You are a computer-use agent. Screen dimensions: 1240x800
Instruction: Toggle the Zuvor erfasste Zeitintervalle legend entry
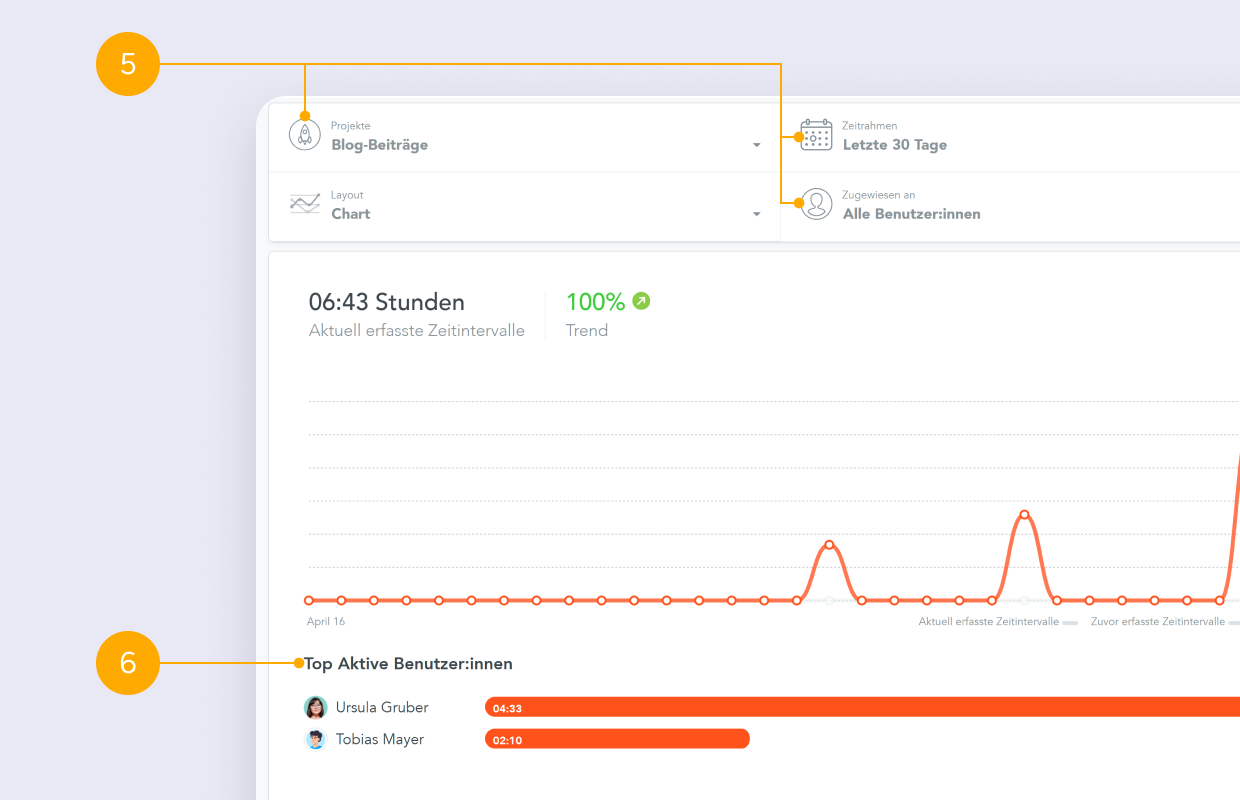pos(1166,622)
